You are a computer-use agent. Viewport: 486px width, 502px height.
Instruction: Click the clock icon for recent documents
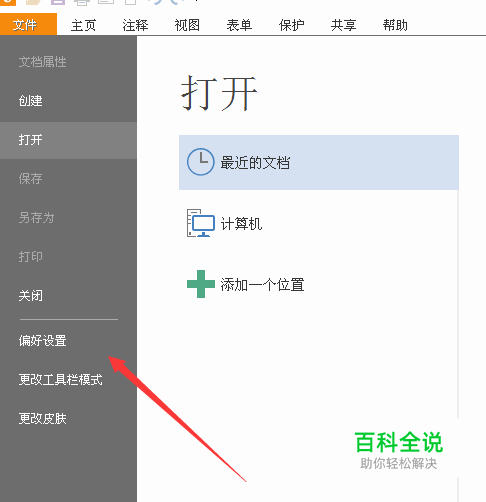point(200,162)
